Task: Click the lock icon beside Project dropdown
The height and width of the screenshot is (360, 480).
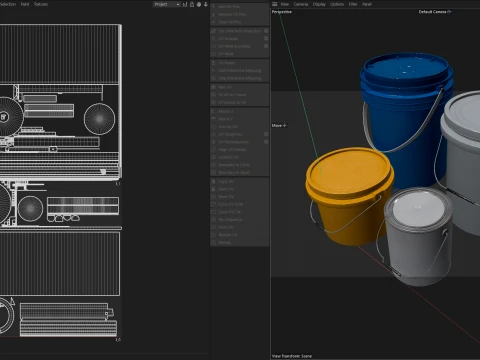Action: 192,4
